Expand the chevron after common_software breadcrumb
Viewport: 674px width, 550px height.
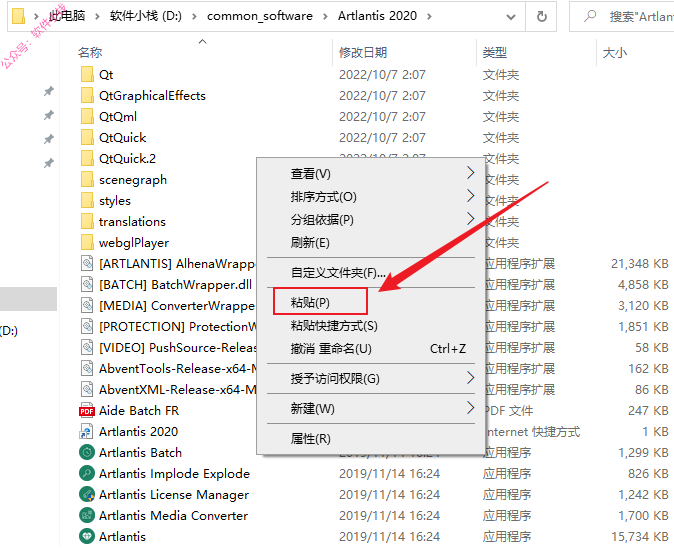pyautogui.click(x=325, y=16)
